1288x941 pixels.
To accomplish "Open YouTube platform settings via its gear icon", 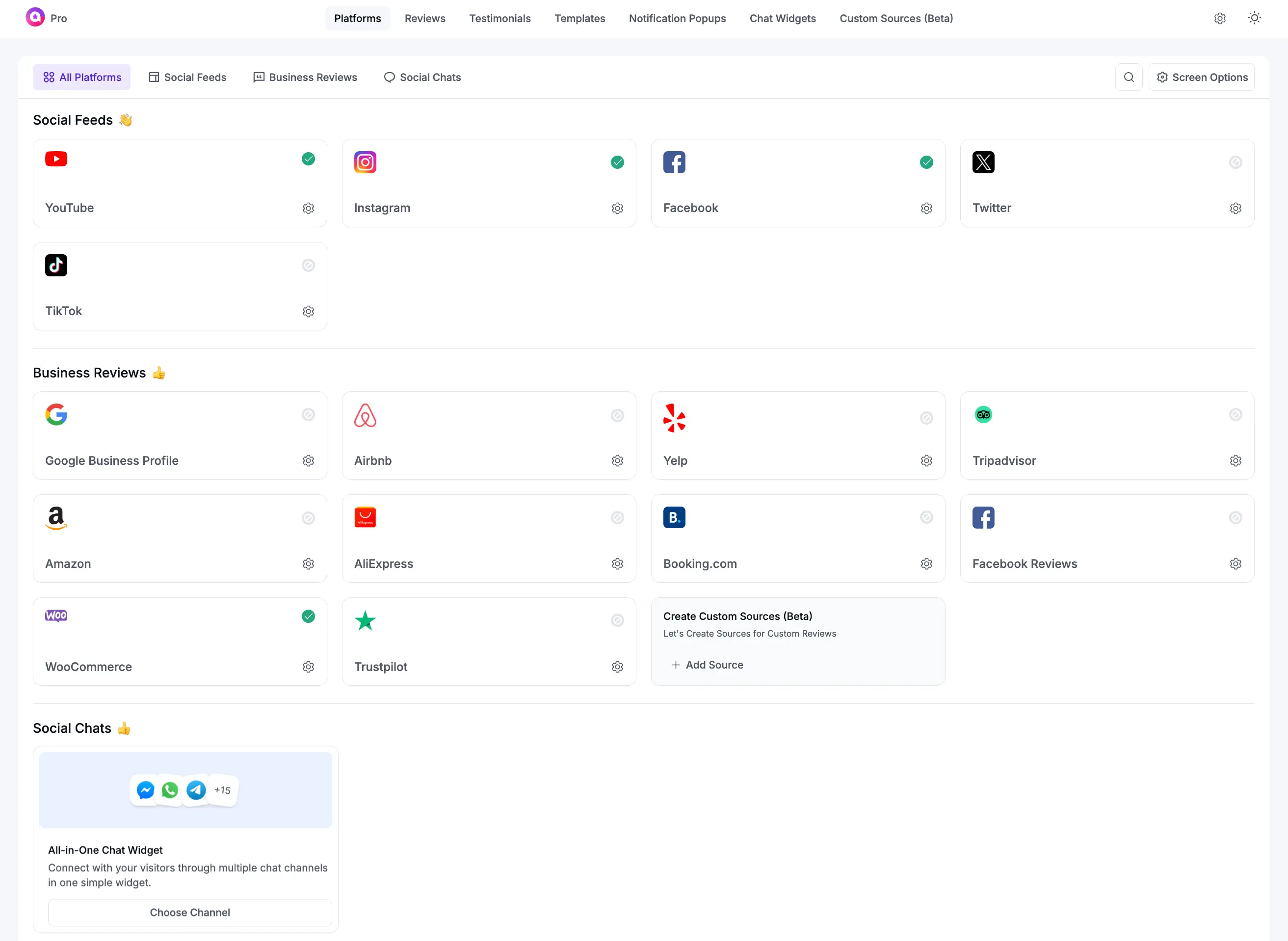I will pyautogui.click(x=308, y=208).
